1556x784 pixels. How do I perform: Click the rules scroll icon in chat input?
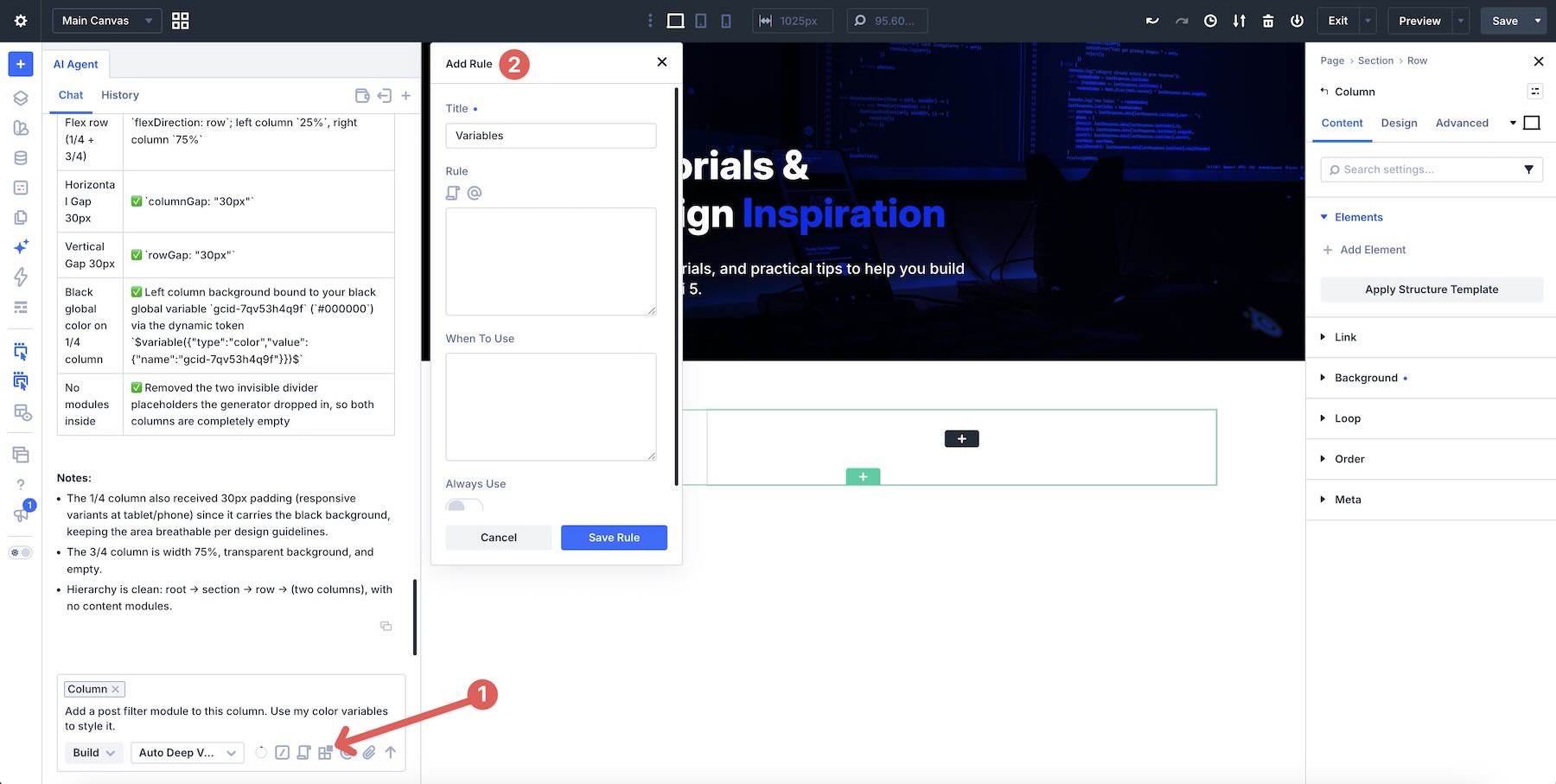303,753
